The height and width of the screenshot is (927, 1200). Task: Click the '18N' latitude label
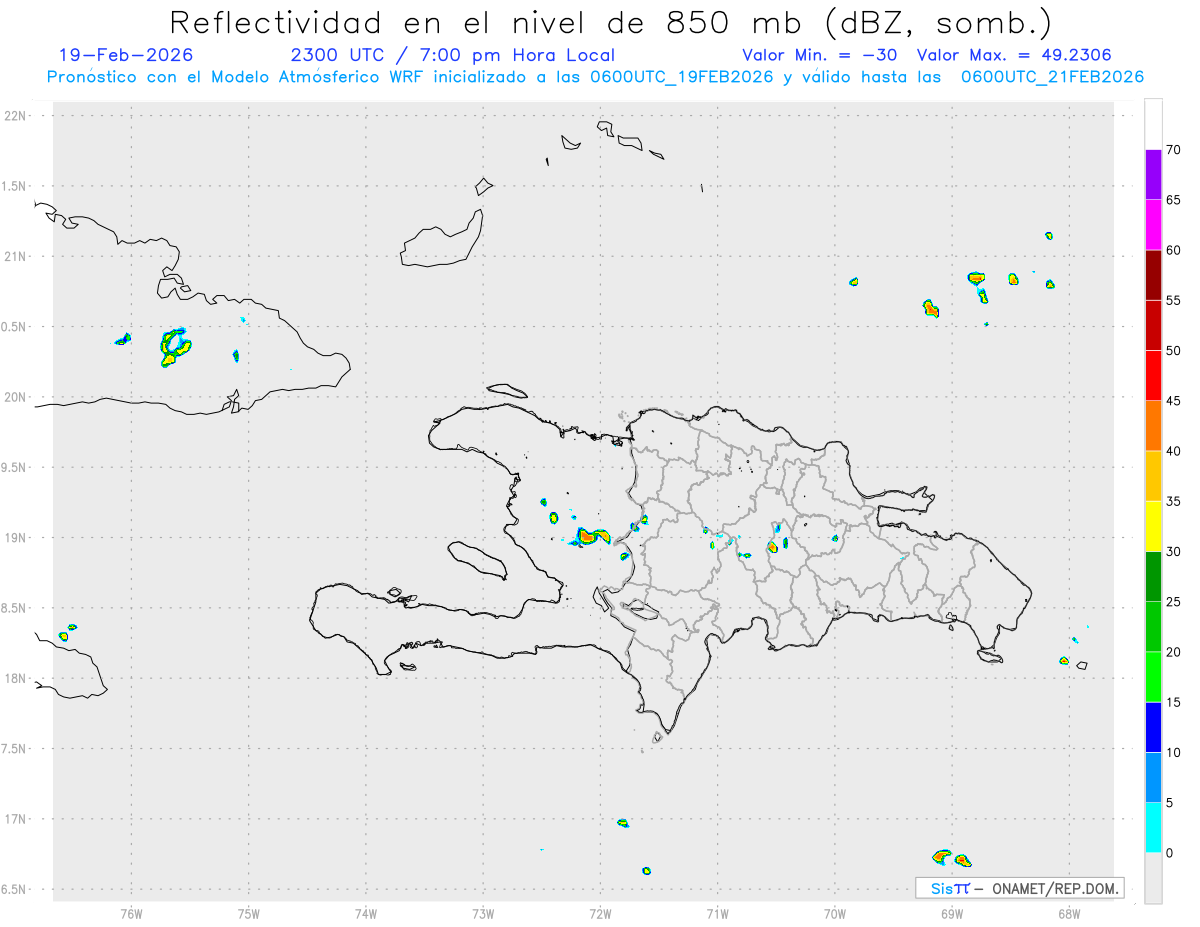[x=16, y=678]
